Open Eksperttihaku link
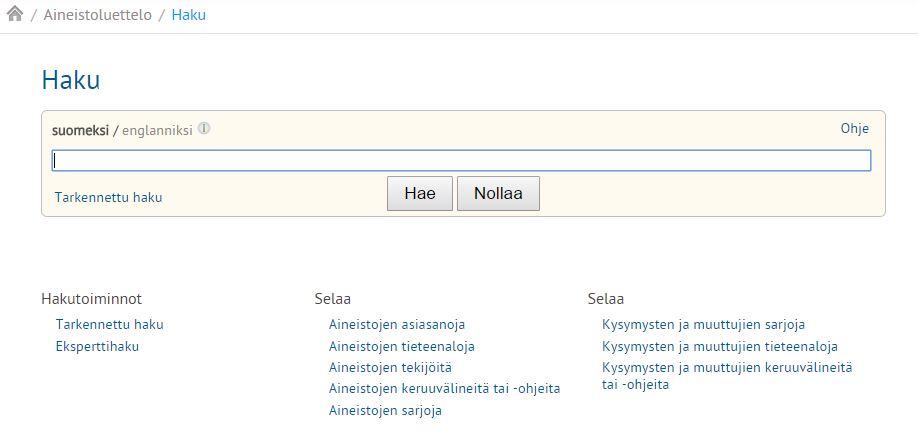918x434 pixels. (97, 346)
